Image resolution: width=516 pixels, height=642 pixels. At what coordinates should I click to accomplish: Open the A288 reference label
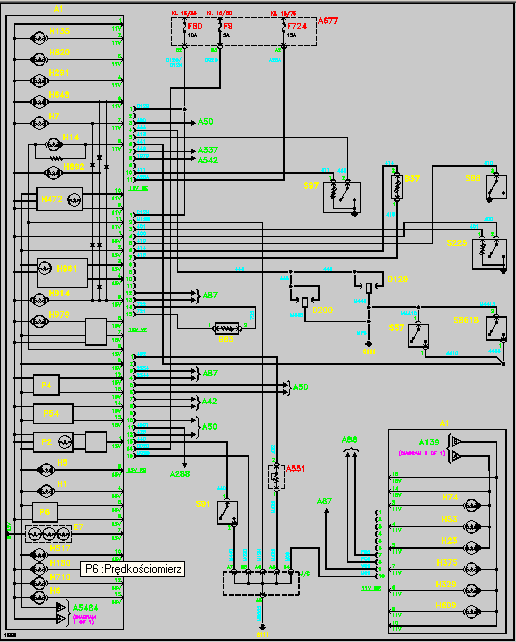[180, 474]
